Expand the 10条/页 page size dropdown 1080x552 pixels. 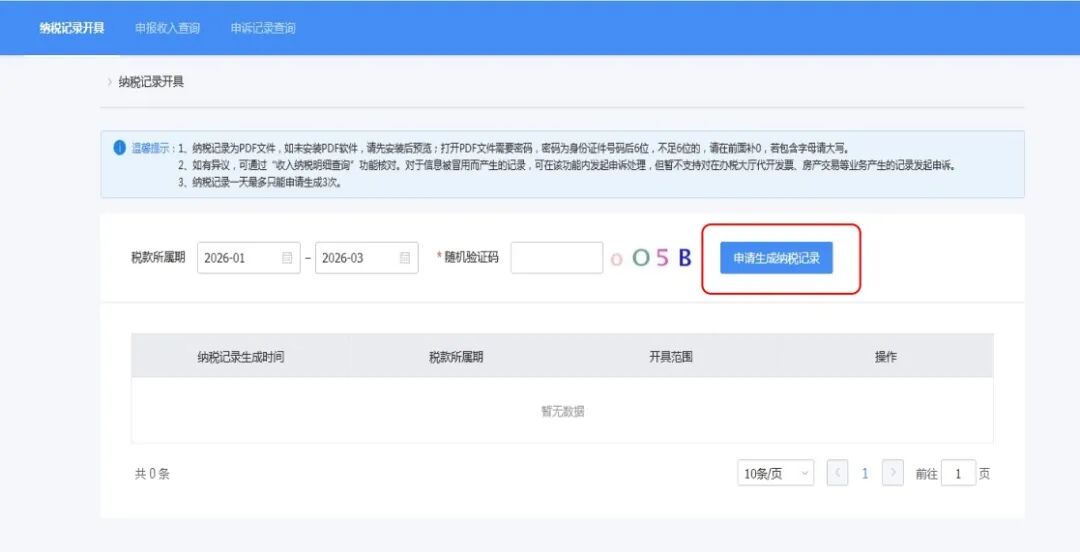[775, 474]
